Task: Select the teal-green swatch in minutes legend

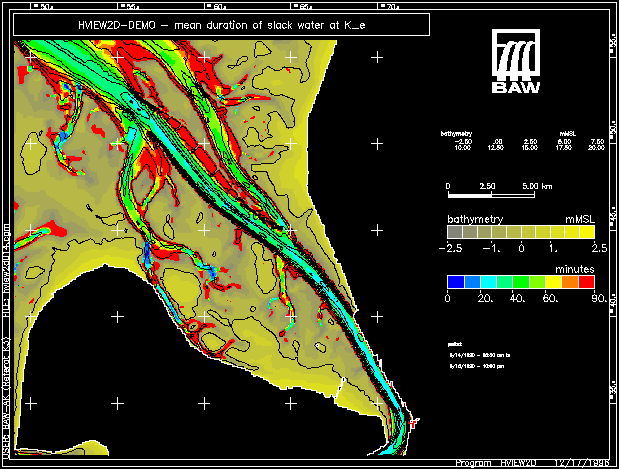Action: click(x=505, y=282)
